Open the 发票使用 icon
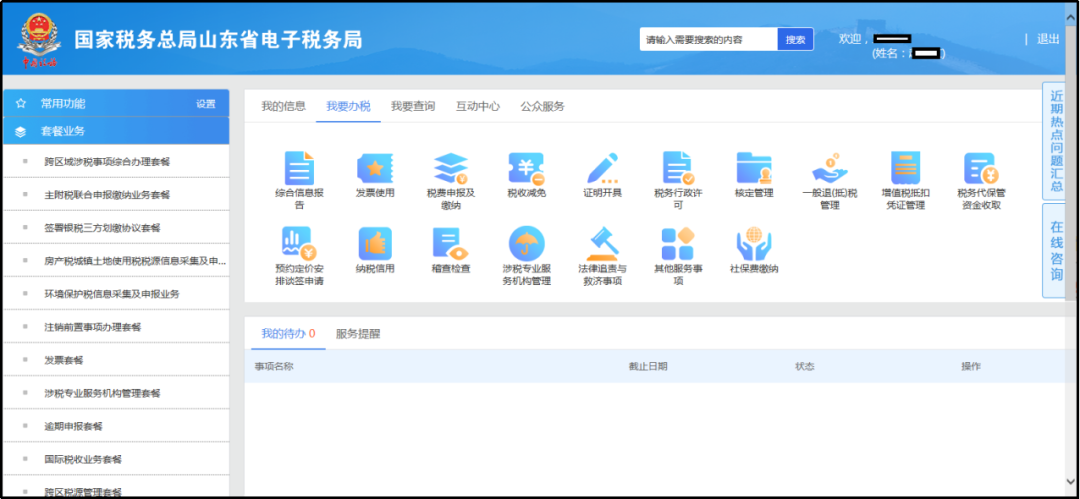 click(375, 169)
